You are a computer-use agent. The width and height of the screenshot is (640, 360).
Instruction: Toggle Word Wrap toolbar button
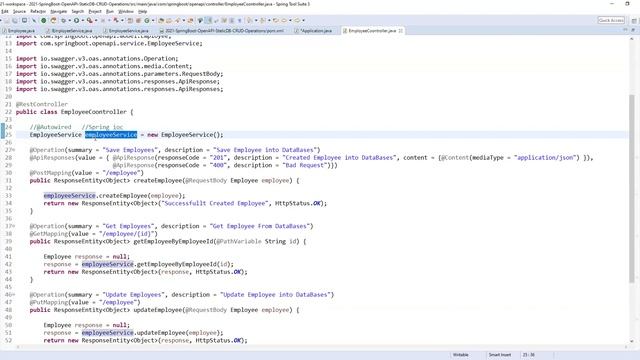[216, 20]
